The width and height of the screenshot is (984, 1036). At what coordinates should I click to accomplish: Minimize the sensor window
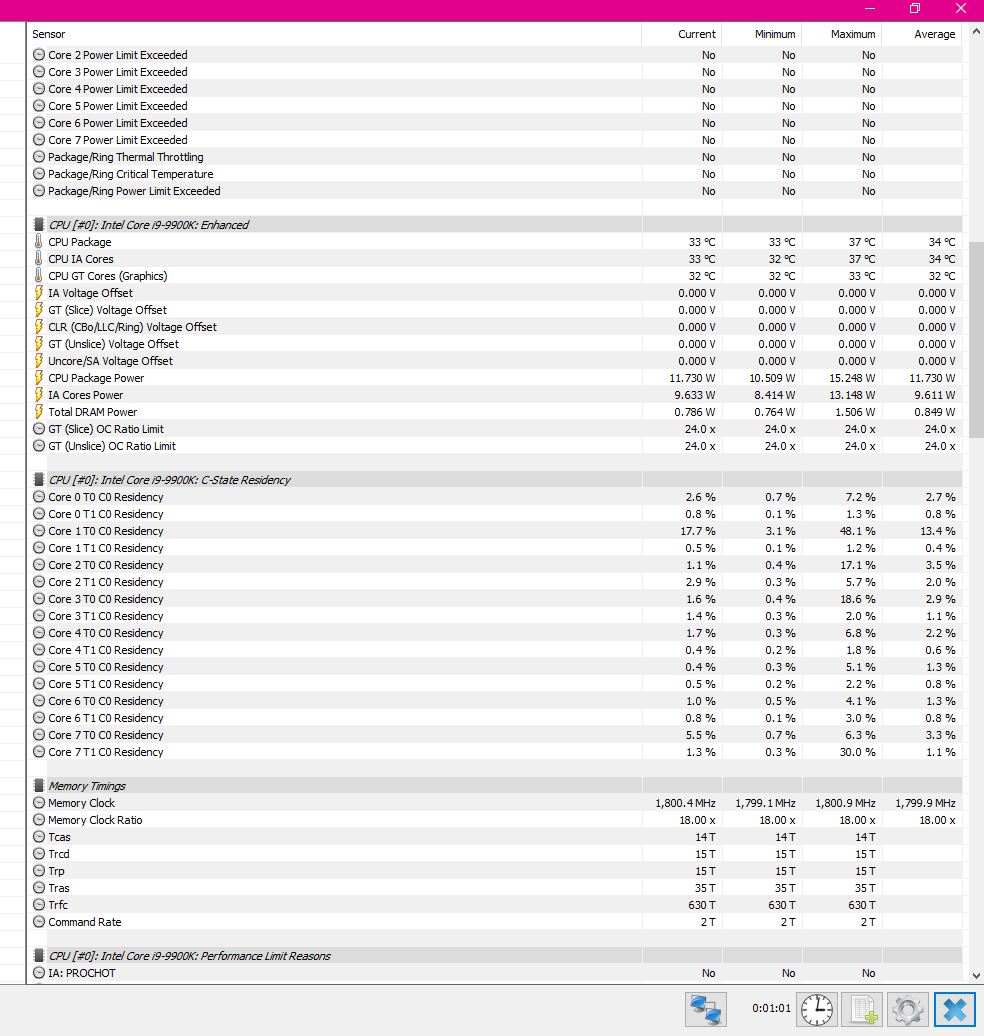[870, 9]
